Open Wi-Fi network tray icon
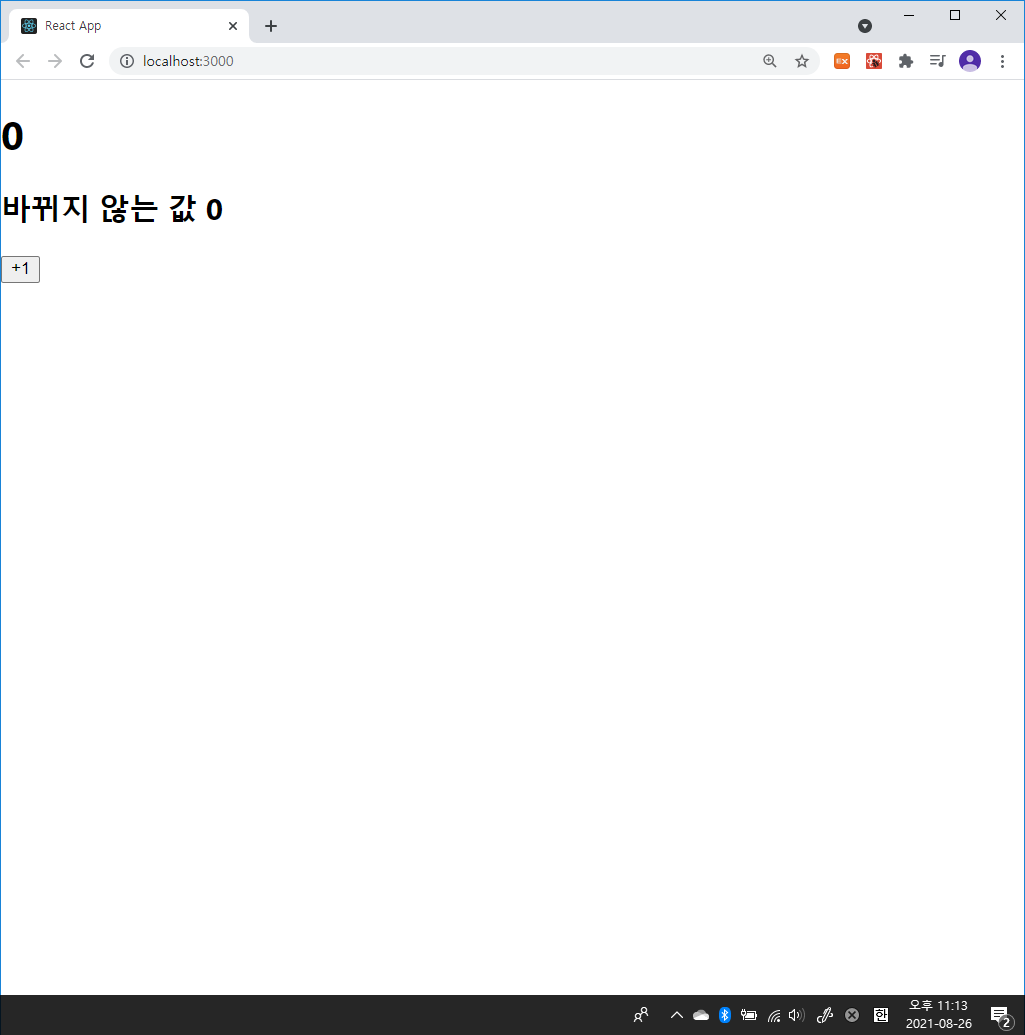The height and width of the screenshot is (1035, 1025). click(774, 1015)
